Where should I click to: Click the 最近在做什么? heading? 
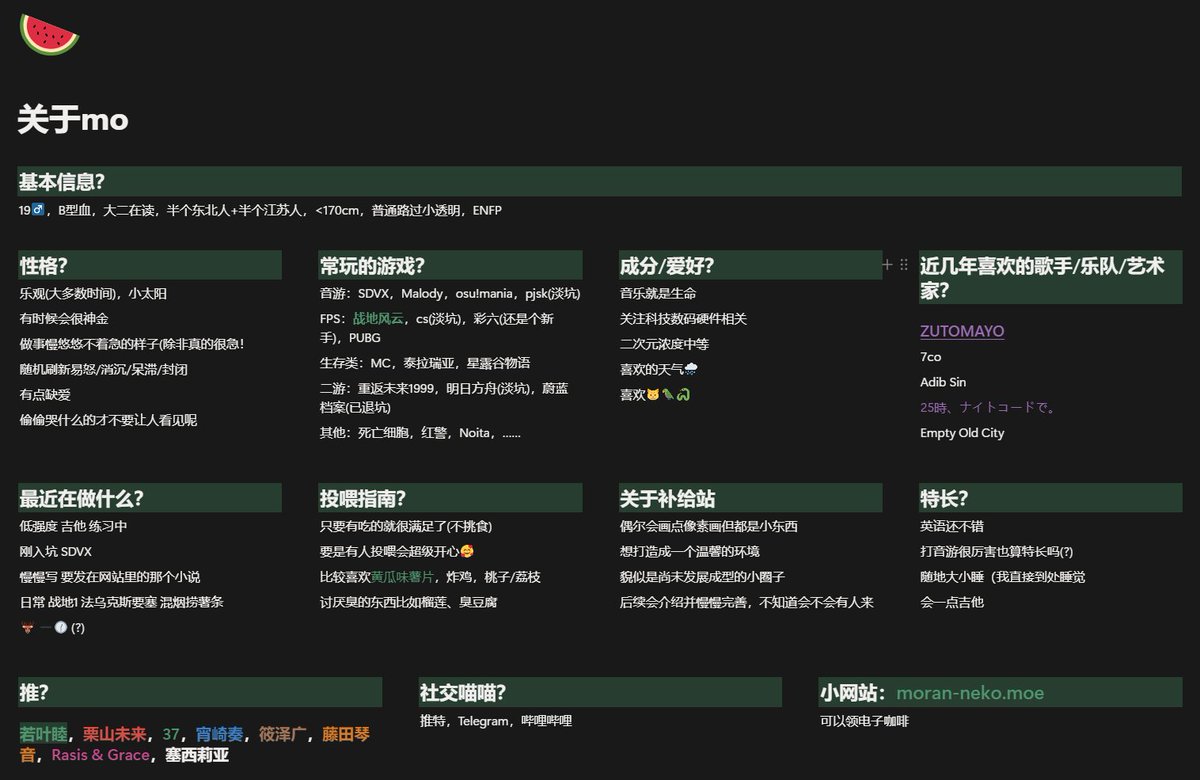tap(150, 498)
